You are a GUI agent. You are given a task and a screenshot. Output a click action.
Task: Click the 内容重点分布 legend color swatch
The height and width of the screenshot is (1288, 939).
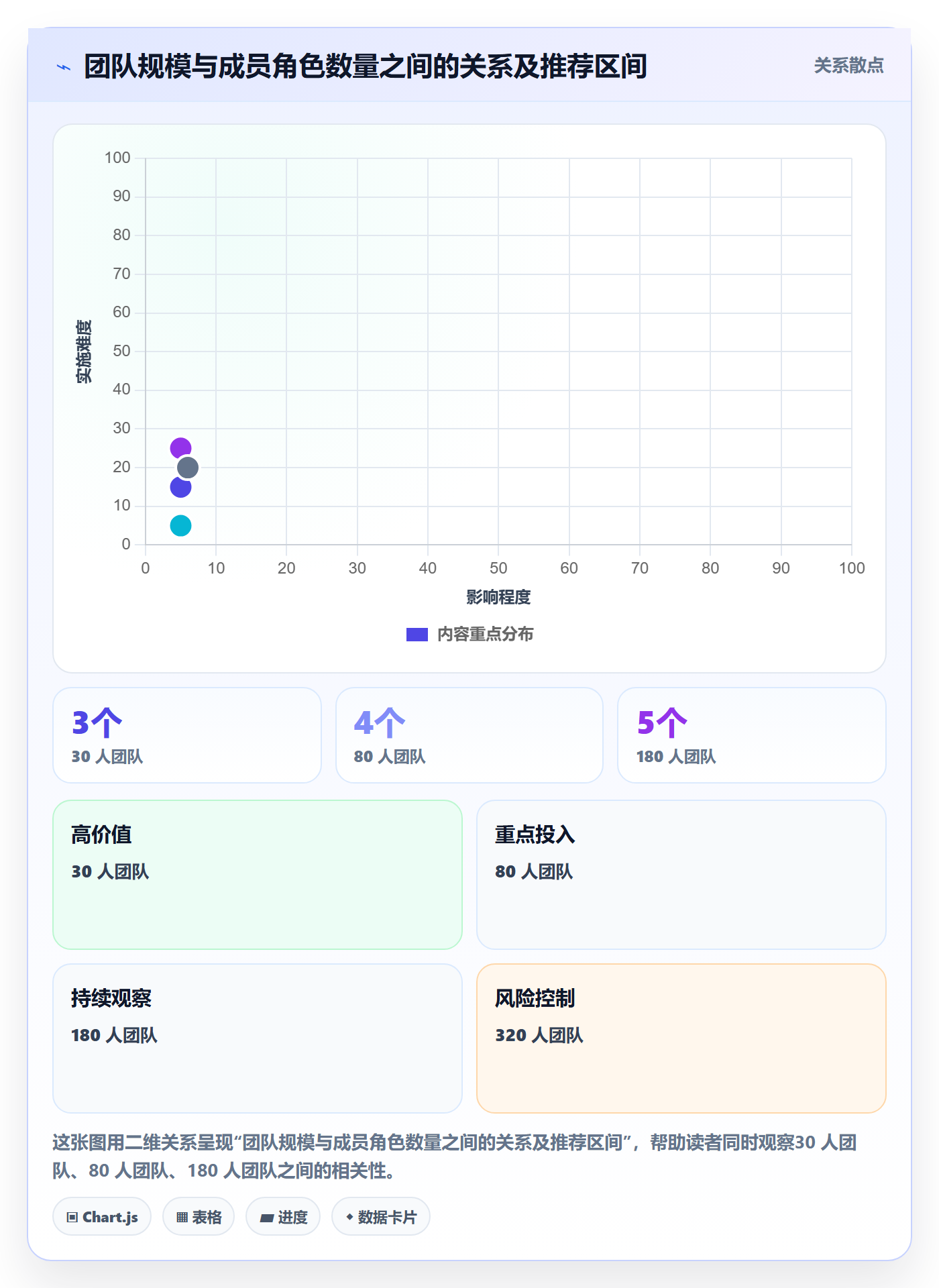click(417, 635)
